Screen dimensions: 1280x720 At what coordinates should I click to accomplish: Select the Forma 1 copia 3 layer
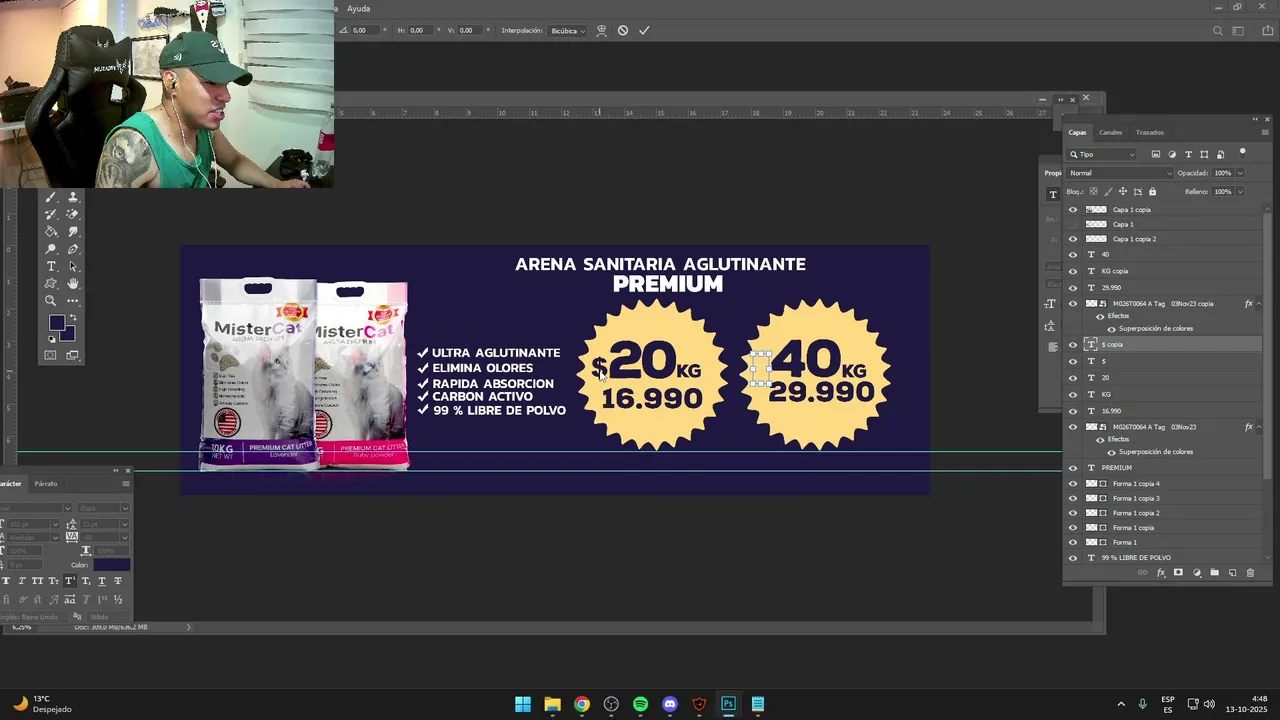1165,498
